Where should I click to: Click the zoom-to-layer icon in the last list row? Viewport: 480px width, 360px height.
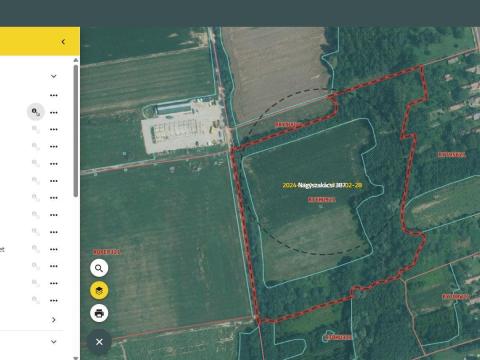(x=36, y=300)
